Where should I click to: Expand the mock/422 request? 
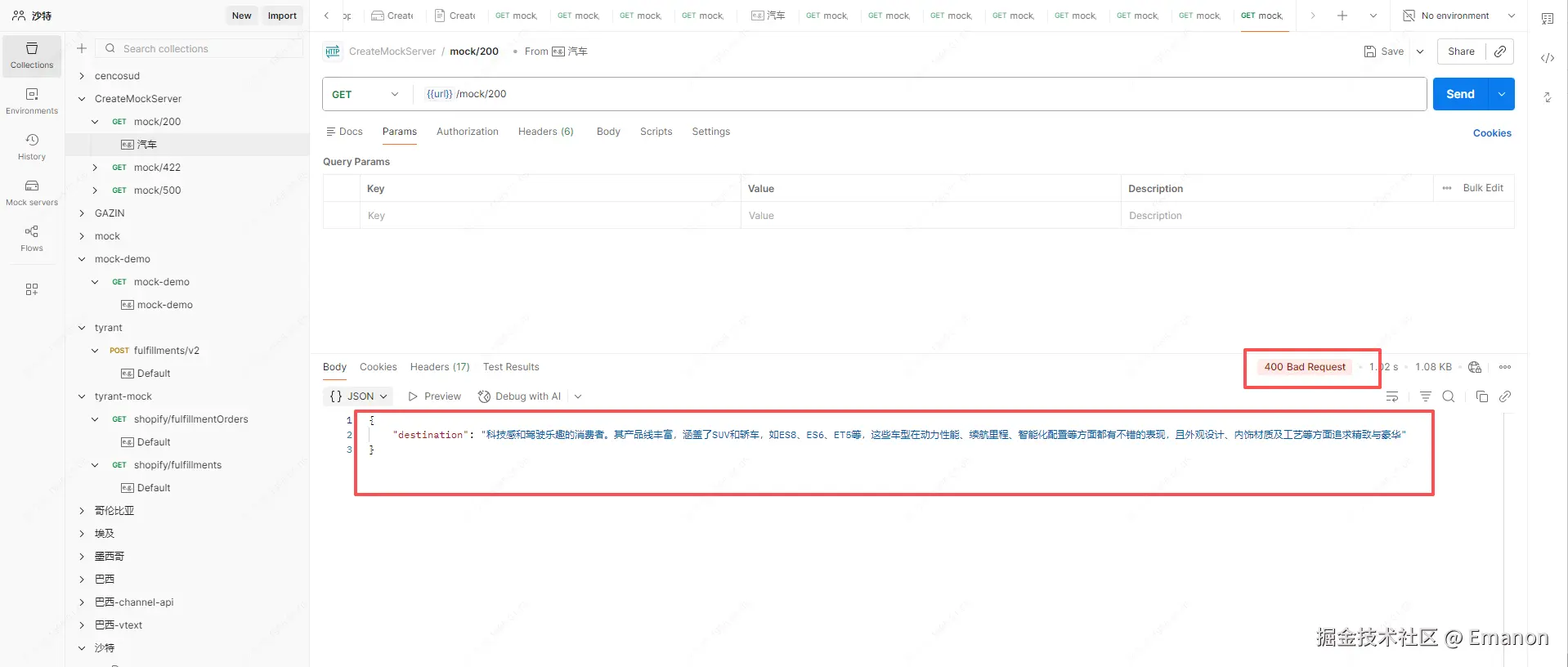(95, 168)
